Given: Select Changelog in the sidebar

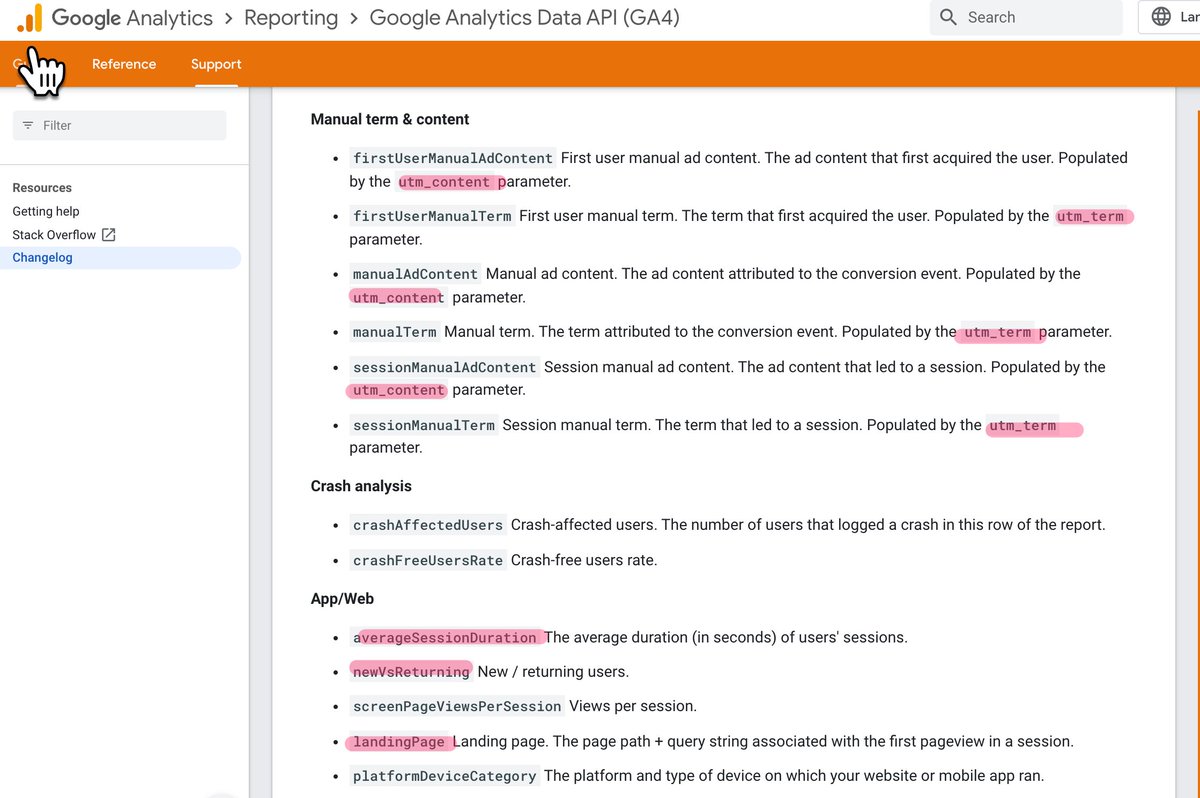Looking at the screenshot, I should [x=43, y=258].
